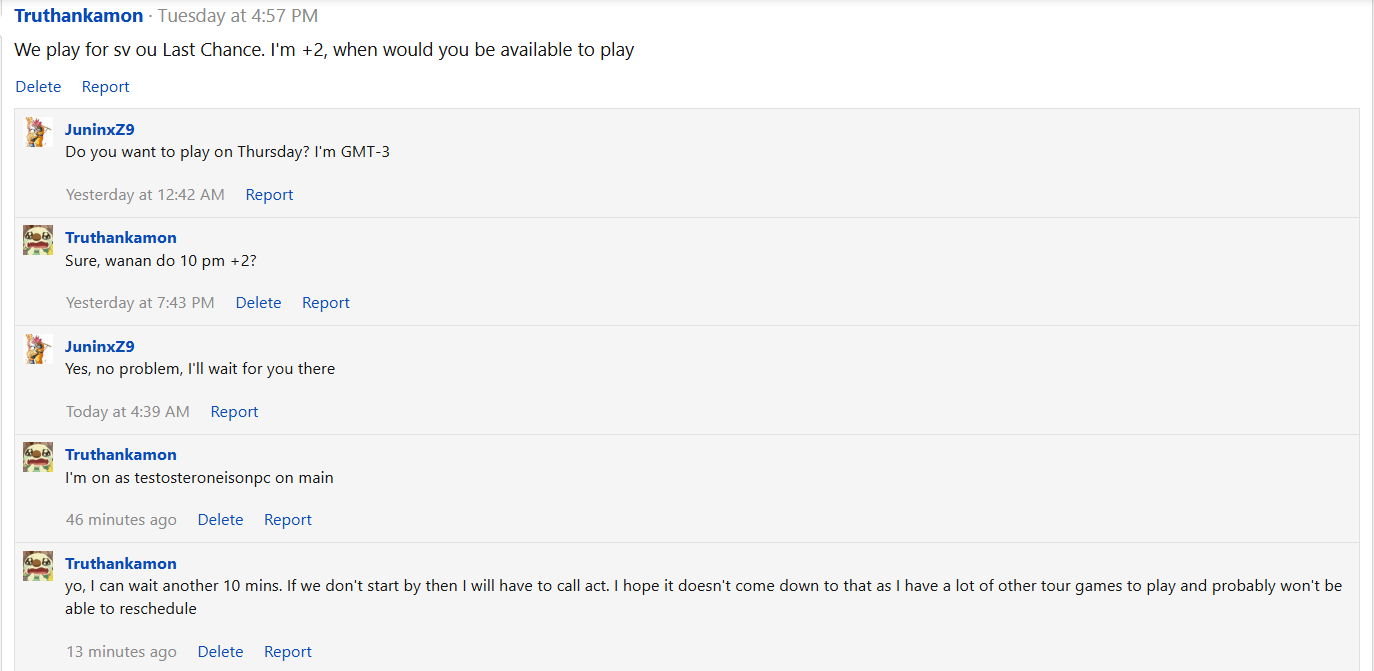The height and width of the screenshot is (671, 1374).
Task: Click Truthankamon's avatar beside the "testosteroneisonpc" comment
Action: (38, 457)
